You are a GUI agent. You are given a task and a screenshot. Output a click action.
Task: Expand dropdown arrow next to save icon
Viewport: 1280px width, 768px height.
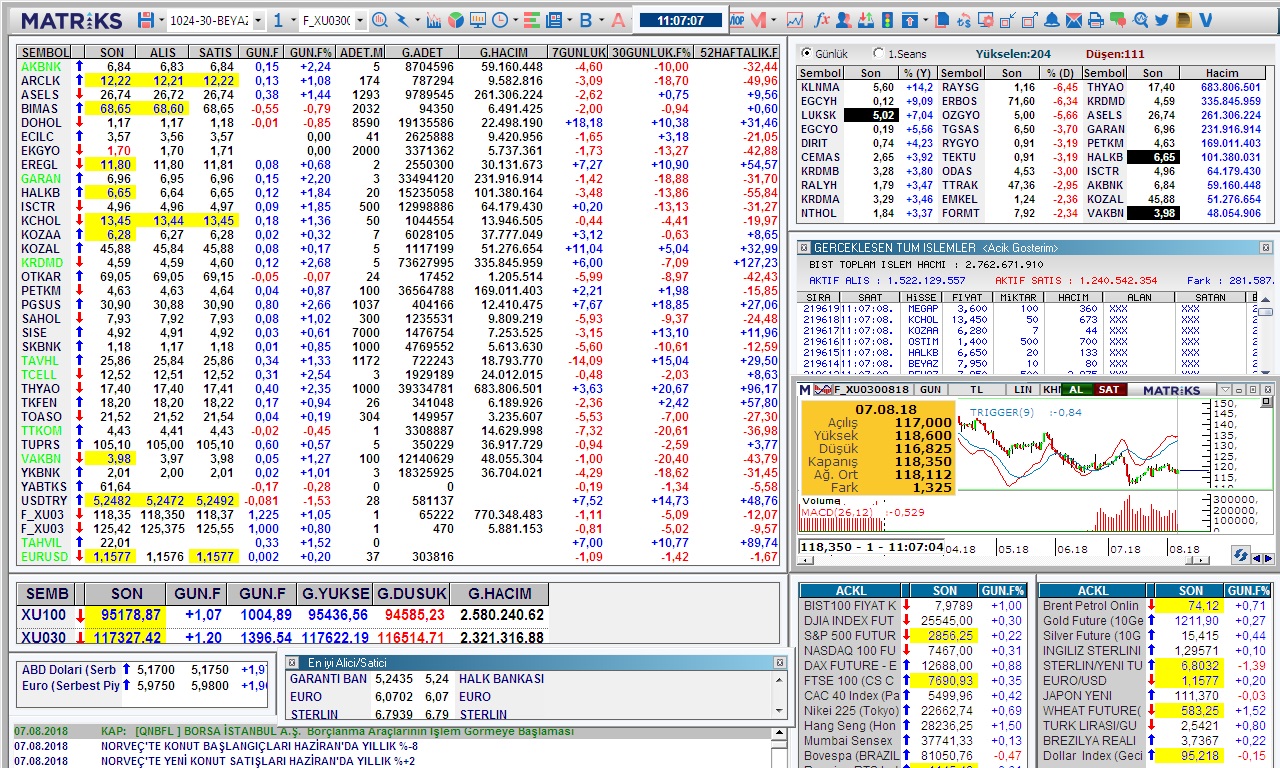click(x=162, y=20)
